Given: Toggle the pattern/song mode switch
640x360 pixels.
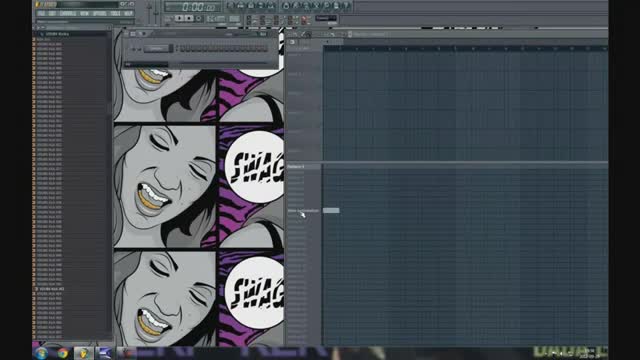Looking at the screenshot, I should (169, 18).
